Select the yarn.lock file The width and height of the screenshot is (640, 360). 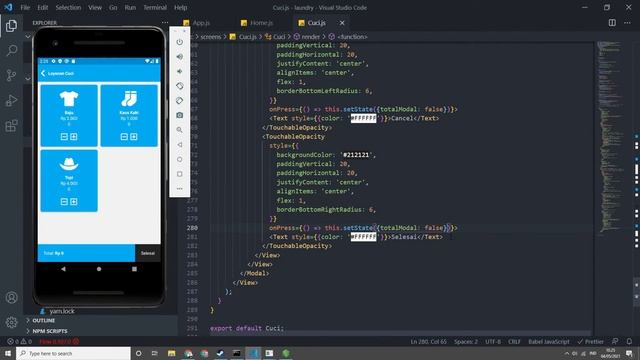coord(62,311)
